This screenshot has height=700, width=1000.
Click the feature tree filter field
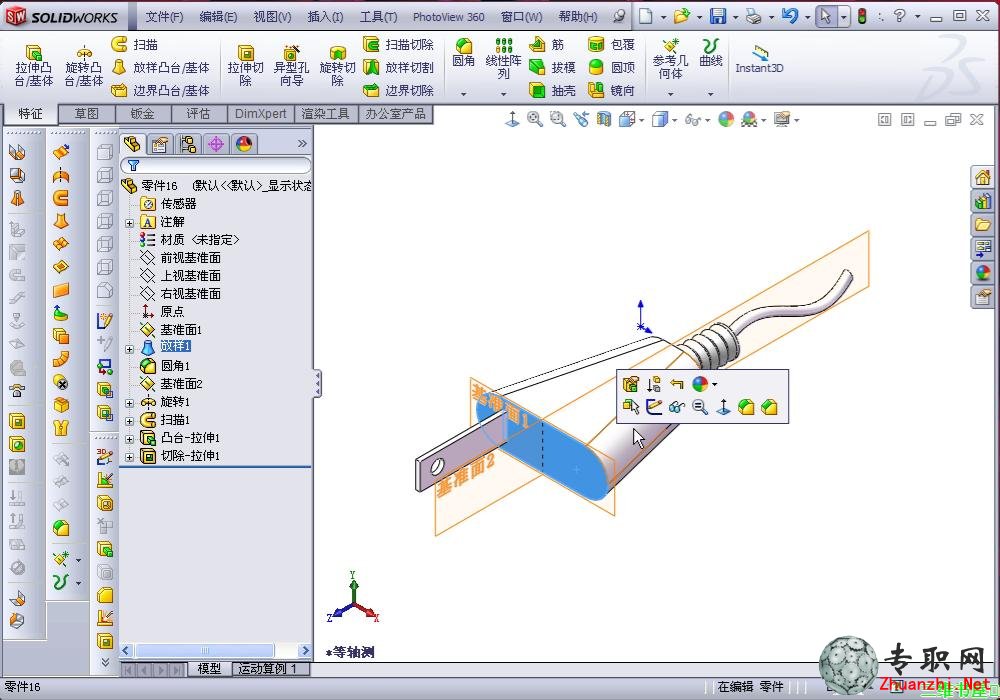(216, 166)
